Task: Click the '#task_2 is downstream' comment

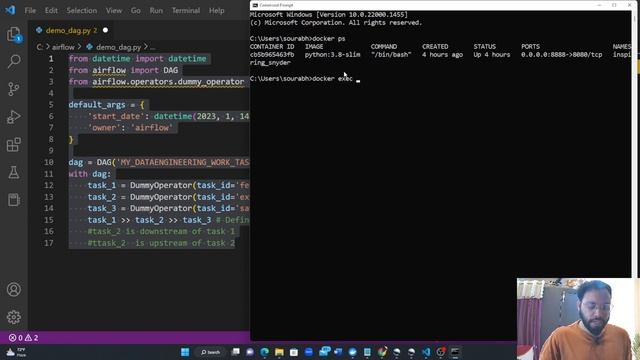Action: tap(161, 231)
